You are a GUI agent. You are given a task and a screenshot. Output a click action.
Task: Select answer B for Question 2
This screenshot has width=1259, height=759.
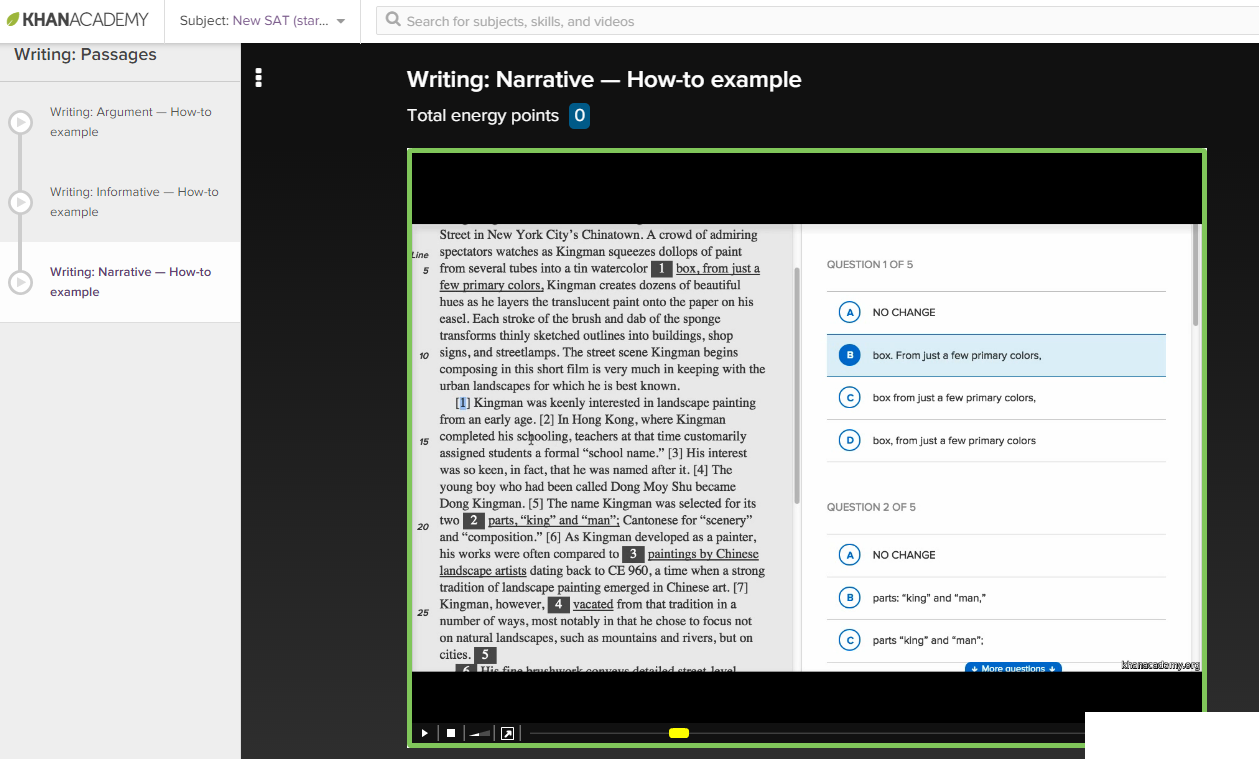click(x=996, y=598)
